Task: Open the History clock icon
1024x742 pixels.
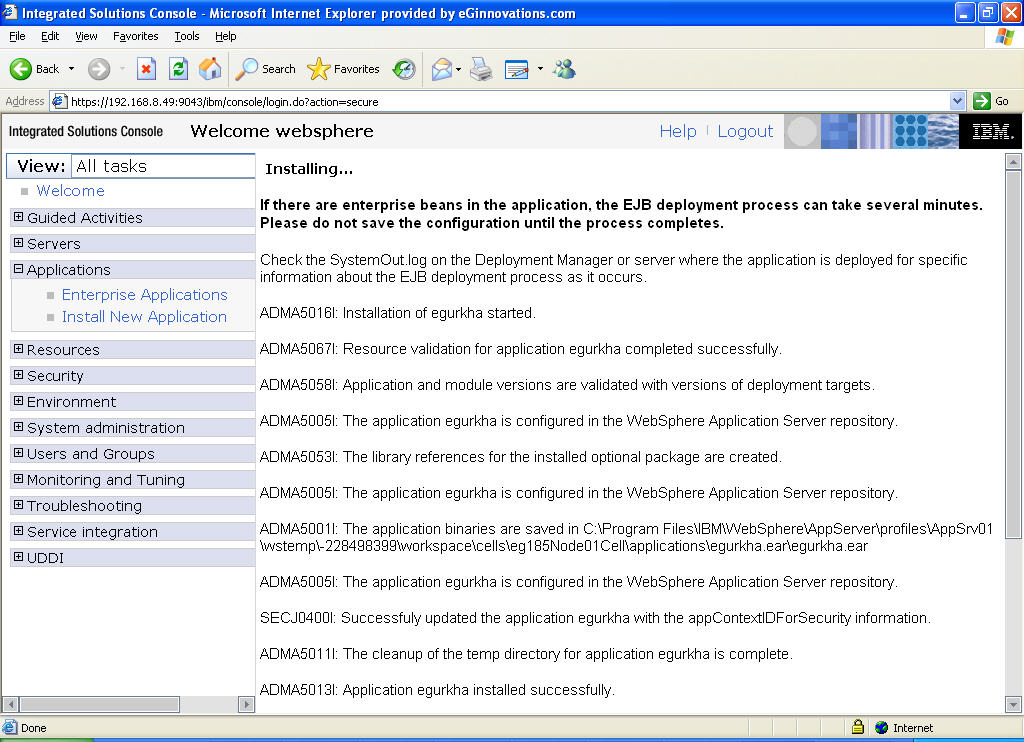Action: (x=404, y=69)
